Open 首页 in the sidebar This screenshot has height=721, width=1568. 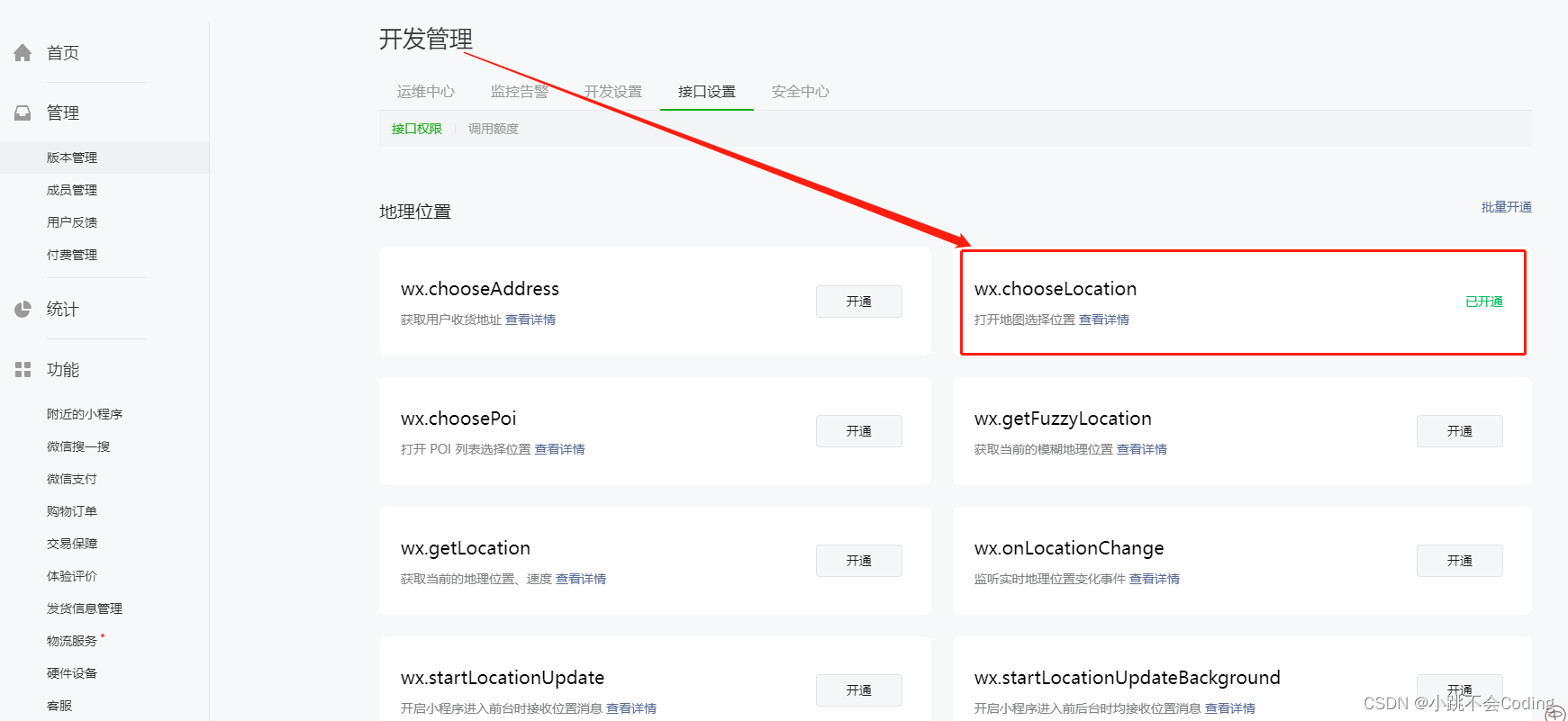63,53
